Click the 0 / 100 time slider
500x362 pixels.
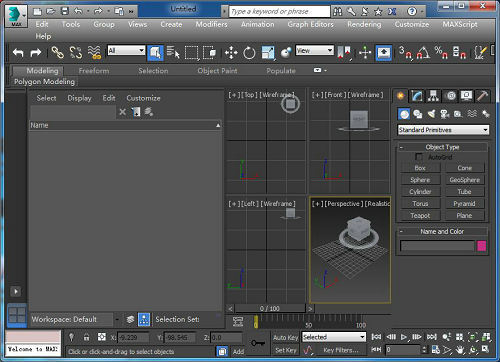pyautogui.click(x=270, y=308)
